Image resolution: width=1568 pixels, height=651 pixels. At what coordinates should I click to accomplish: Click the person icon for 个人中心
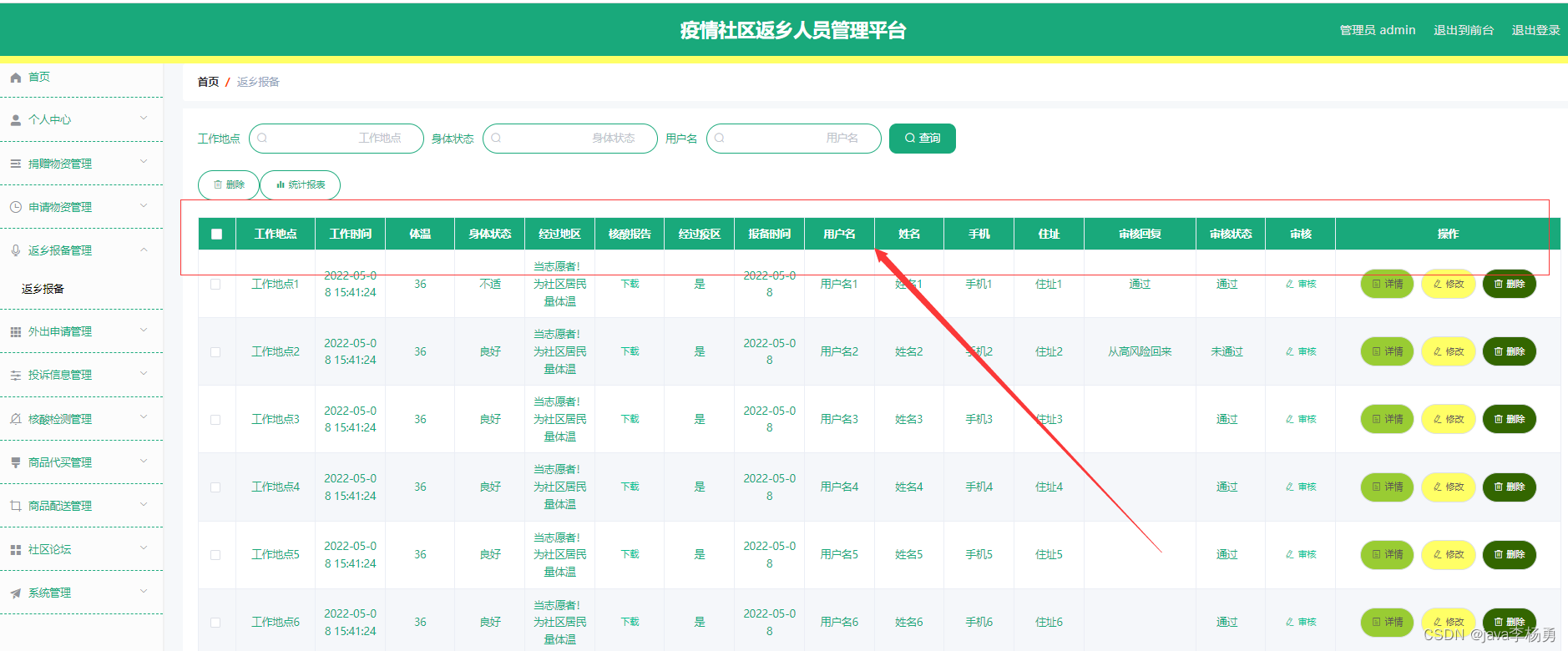(x=16, y=120)
